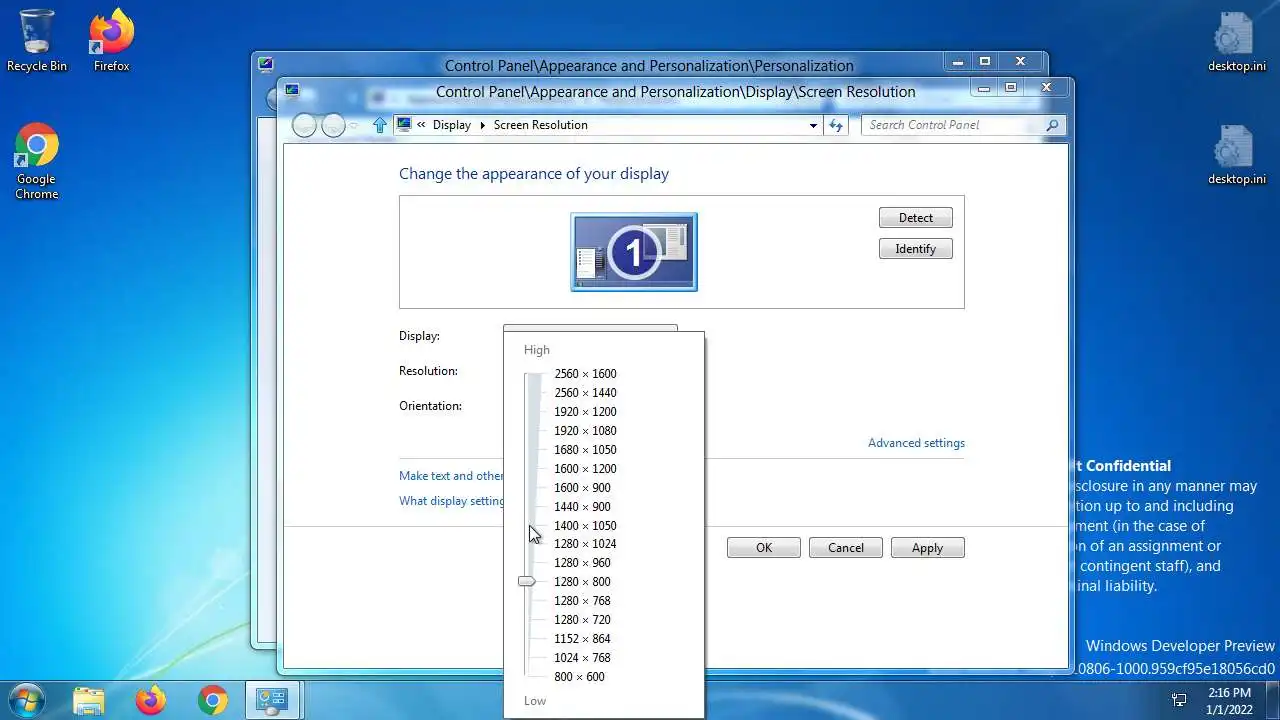
Task: Set resolution to 2560 × 1440
Action: [585, 393]
